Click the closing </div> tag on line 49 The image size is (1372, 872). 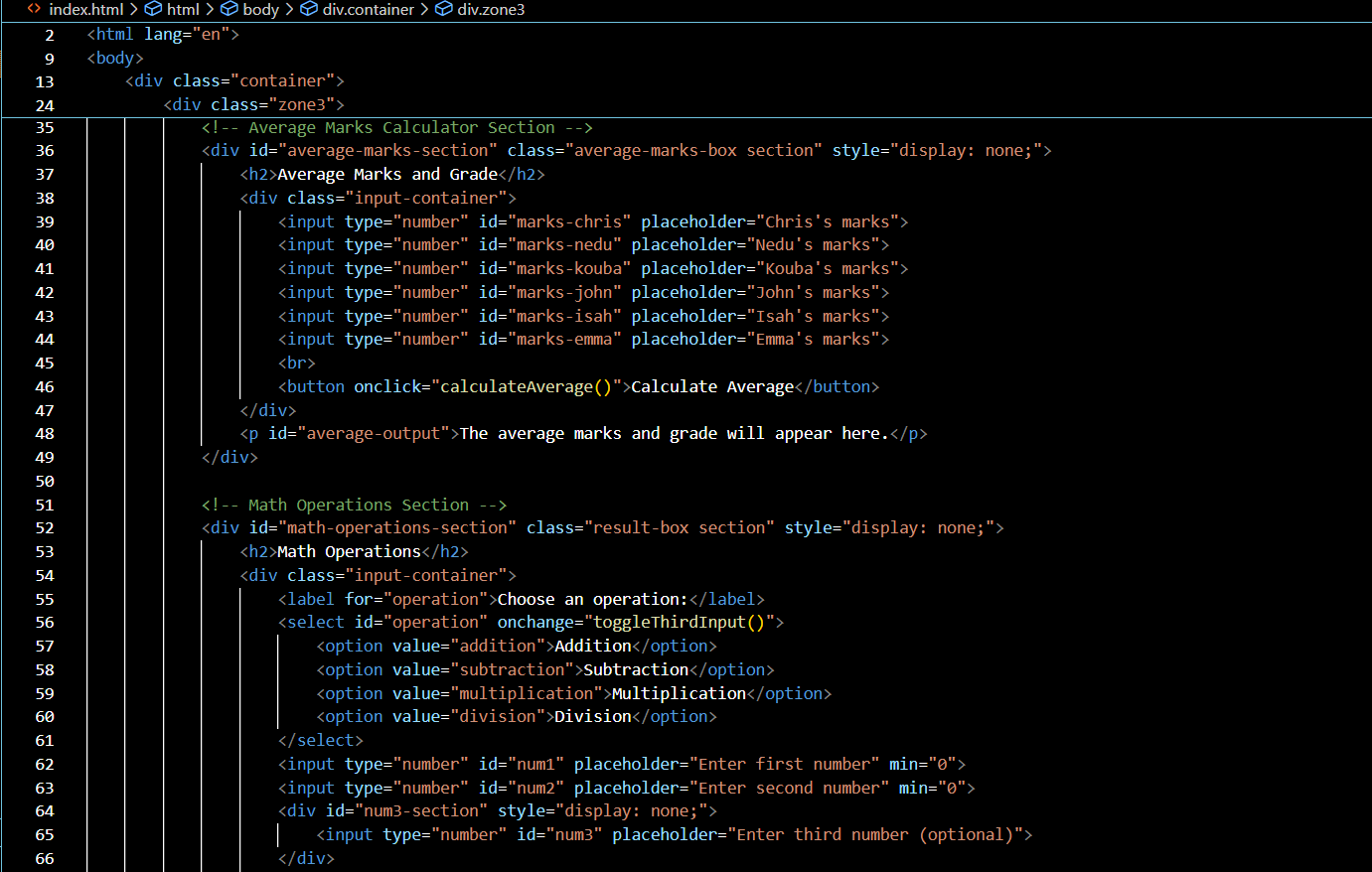(229, 458)
